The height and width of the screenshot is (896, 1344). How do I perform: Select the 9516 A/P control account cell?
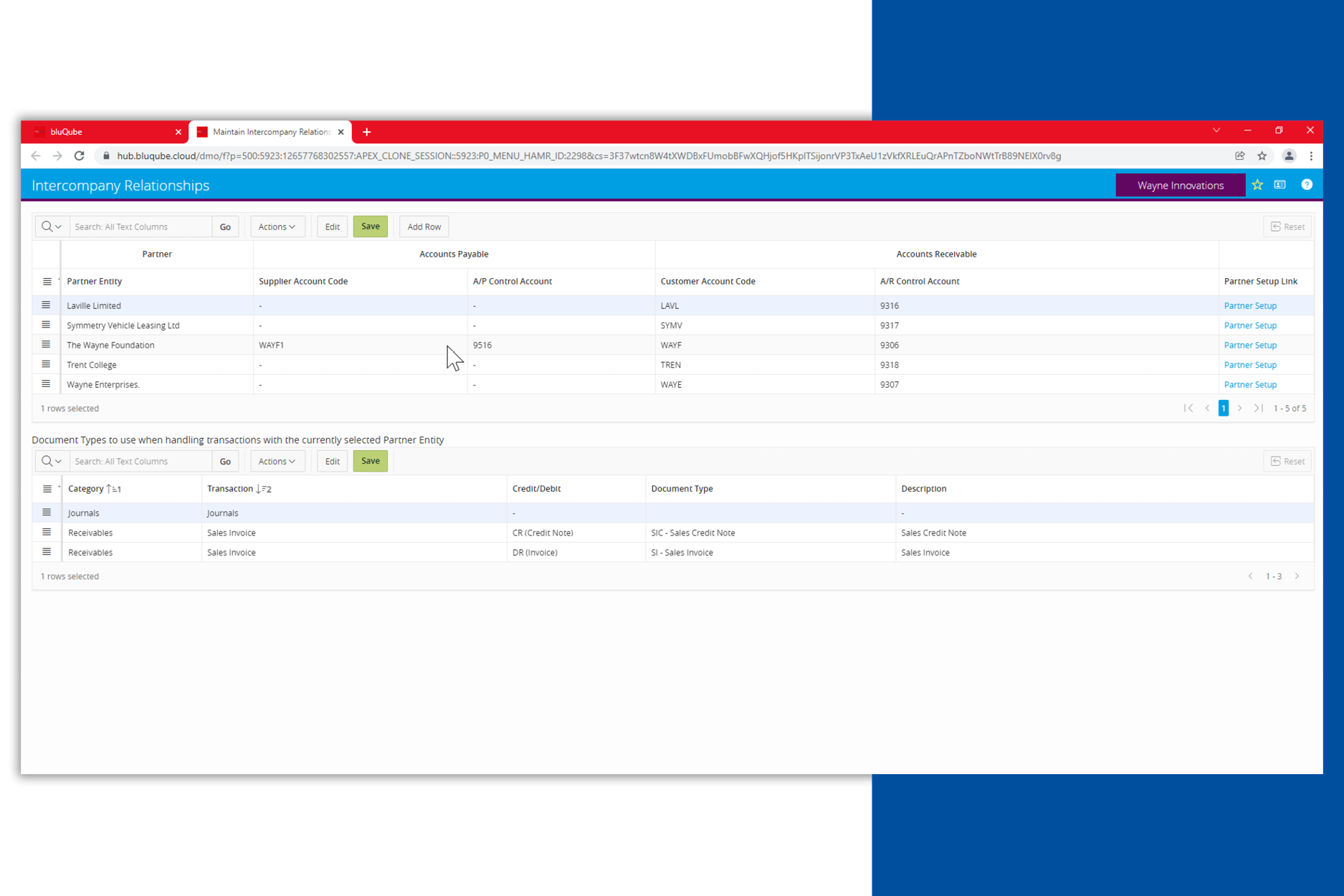pyautogui.click(x=561, y=345)
